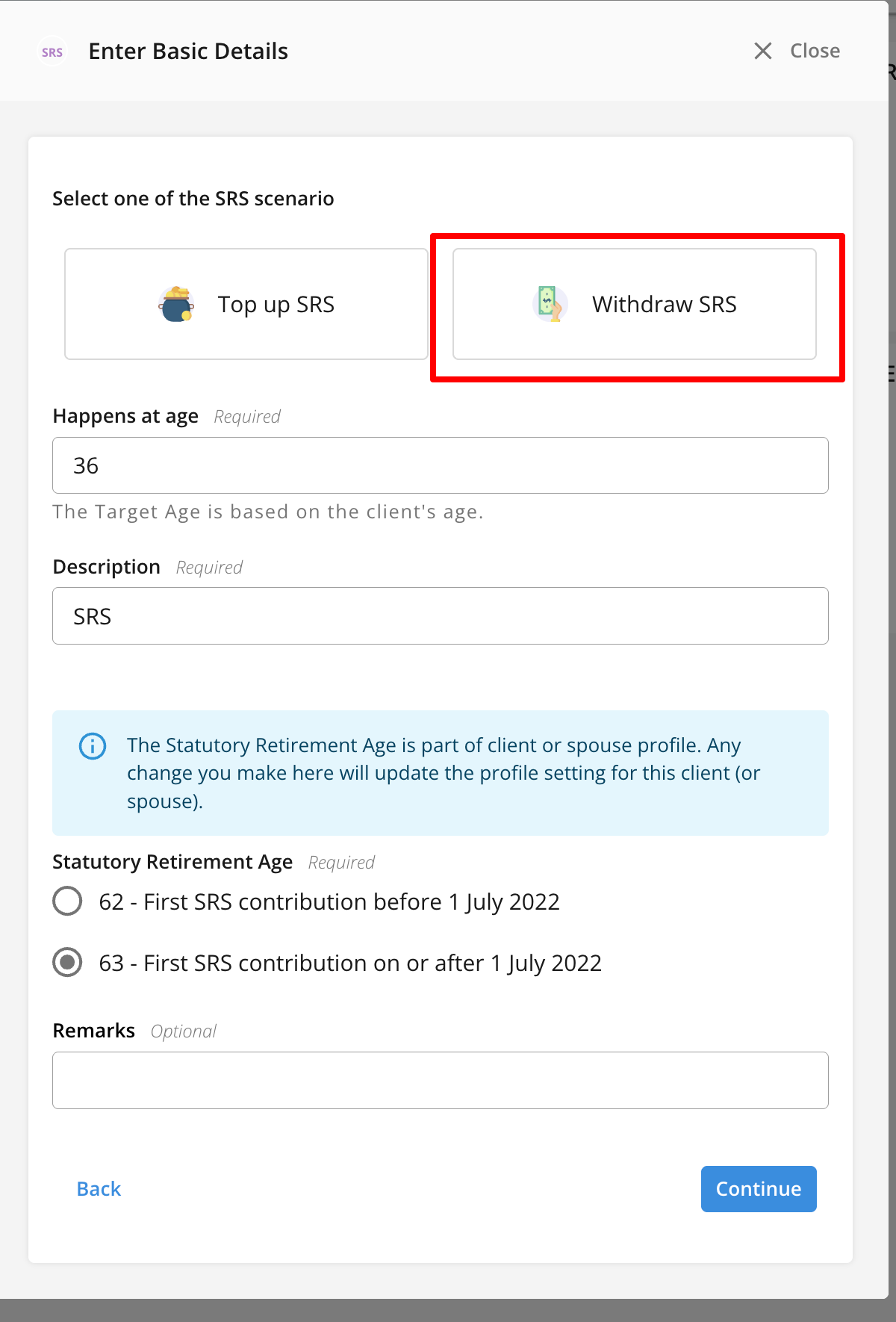
Task: Click the Close text in header
Action: pos(815,51)
